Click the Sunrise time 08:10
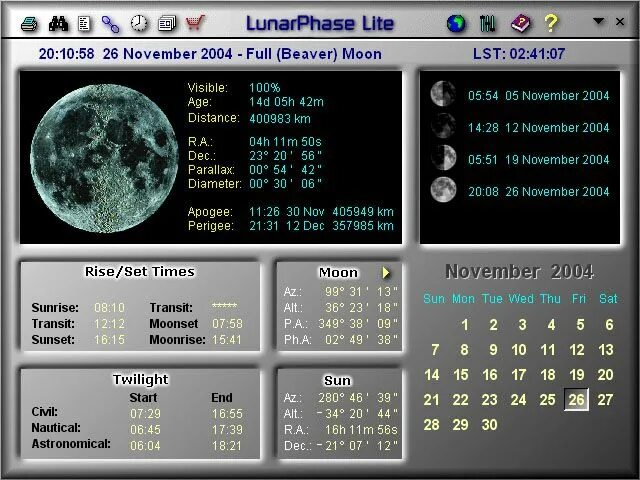Image resolution: width=640 pixels, height=480 pixels. click(109, 307)
